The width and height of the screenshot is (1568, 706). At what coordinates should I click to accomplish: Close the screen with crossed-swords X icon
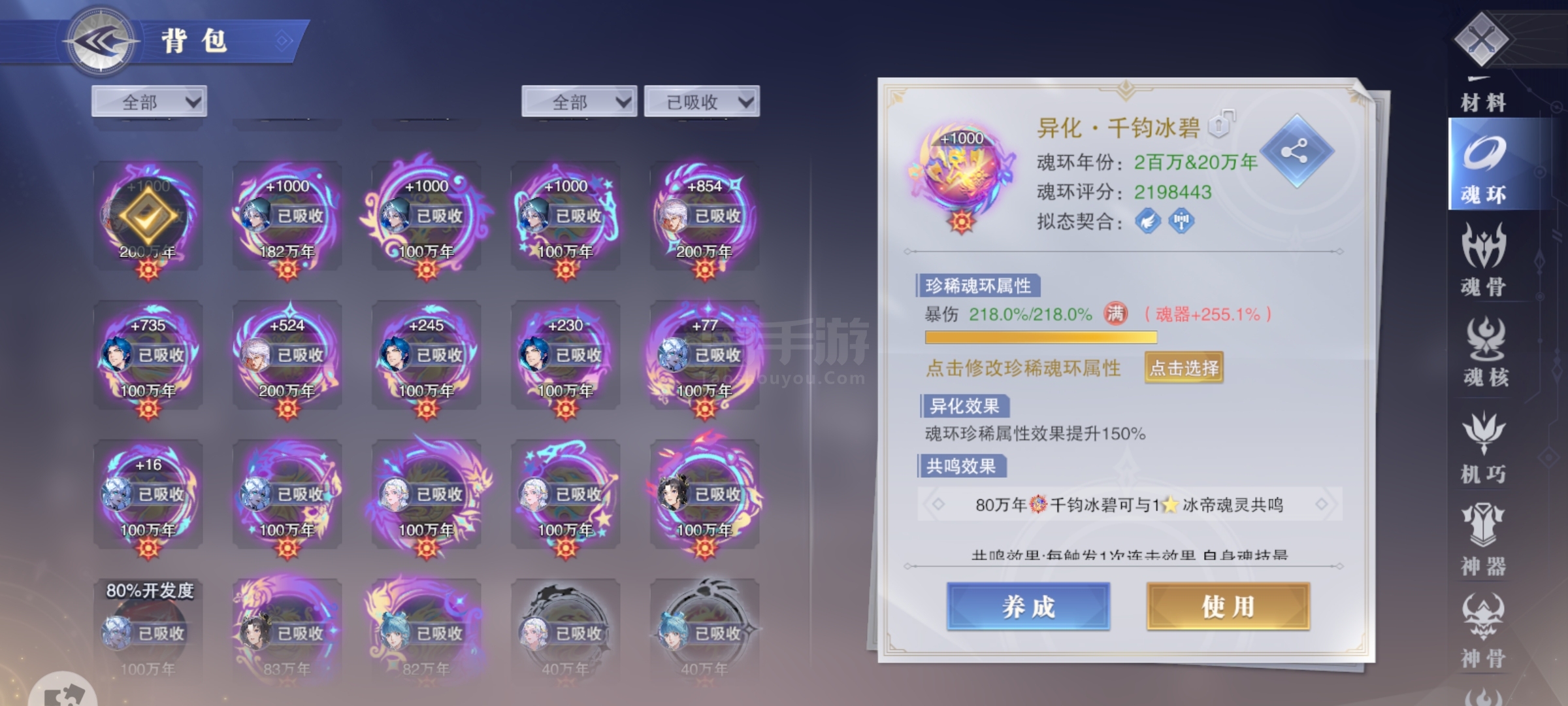[1481, 39]
